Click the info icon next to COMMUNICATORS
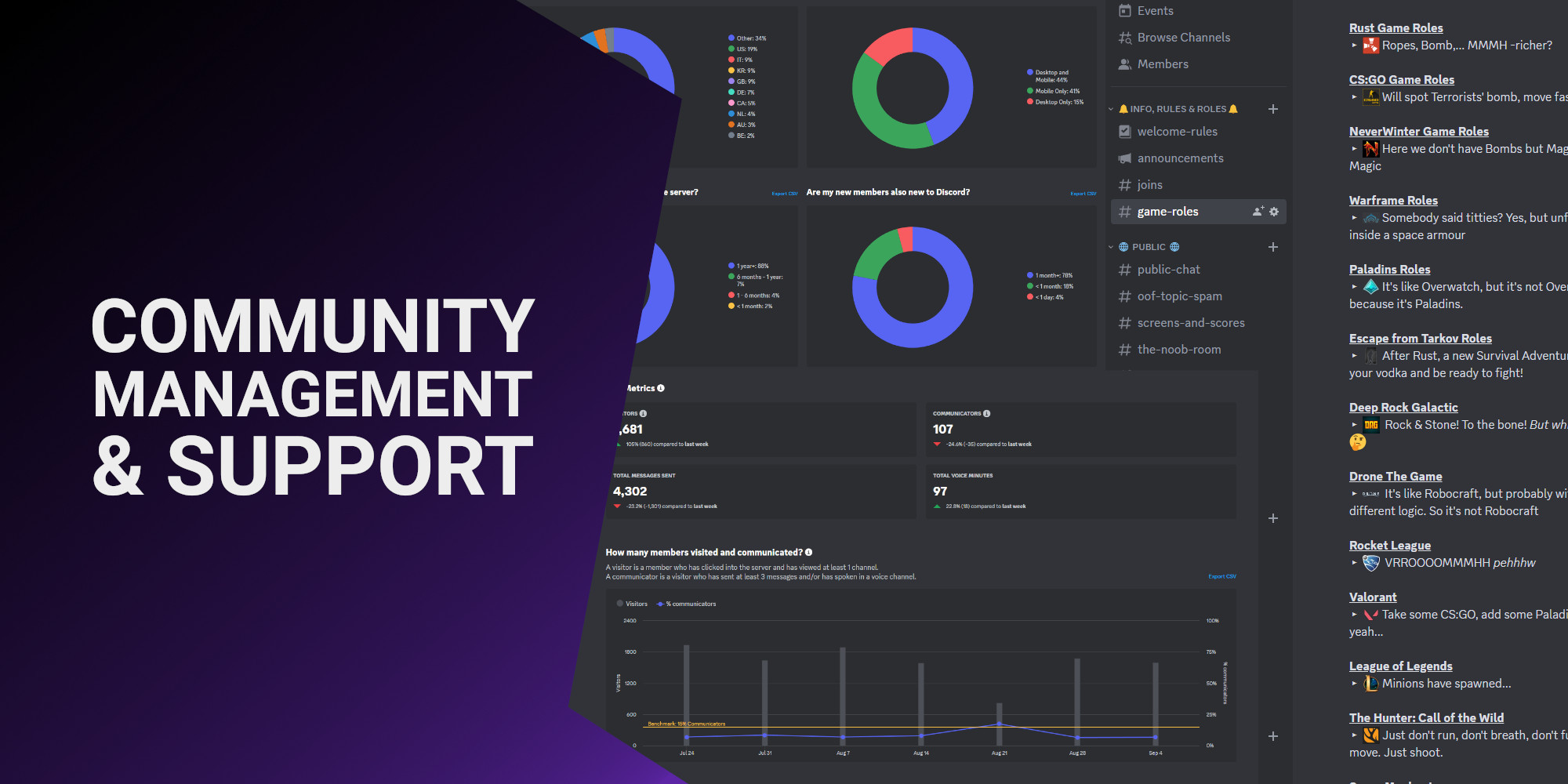The height and width of the screenshot is (784, 1568). [x=986, y=413]
